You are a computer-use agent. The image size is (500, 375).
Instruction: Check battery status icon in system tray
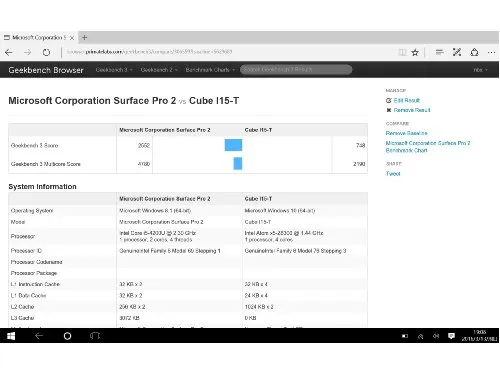(x=405, y=336)
